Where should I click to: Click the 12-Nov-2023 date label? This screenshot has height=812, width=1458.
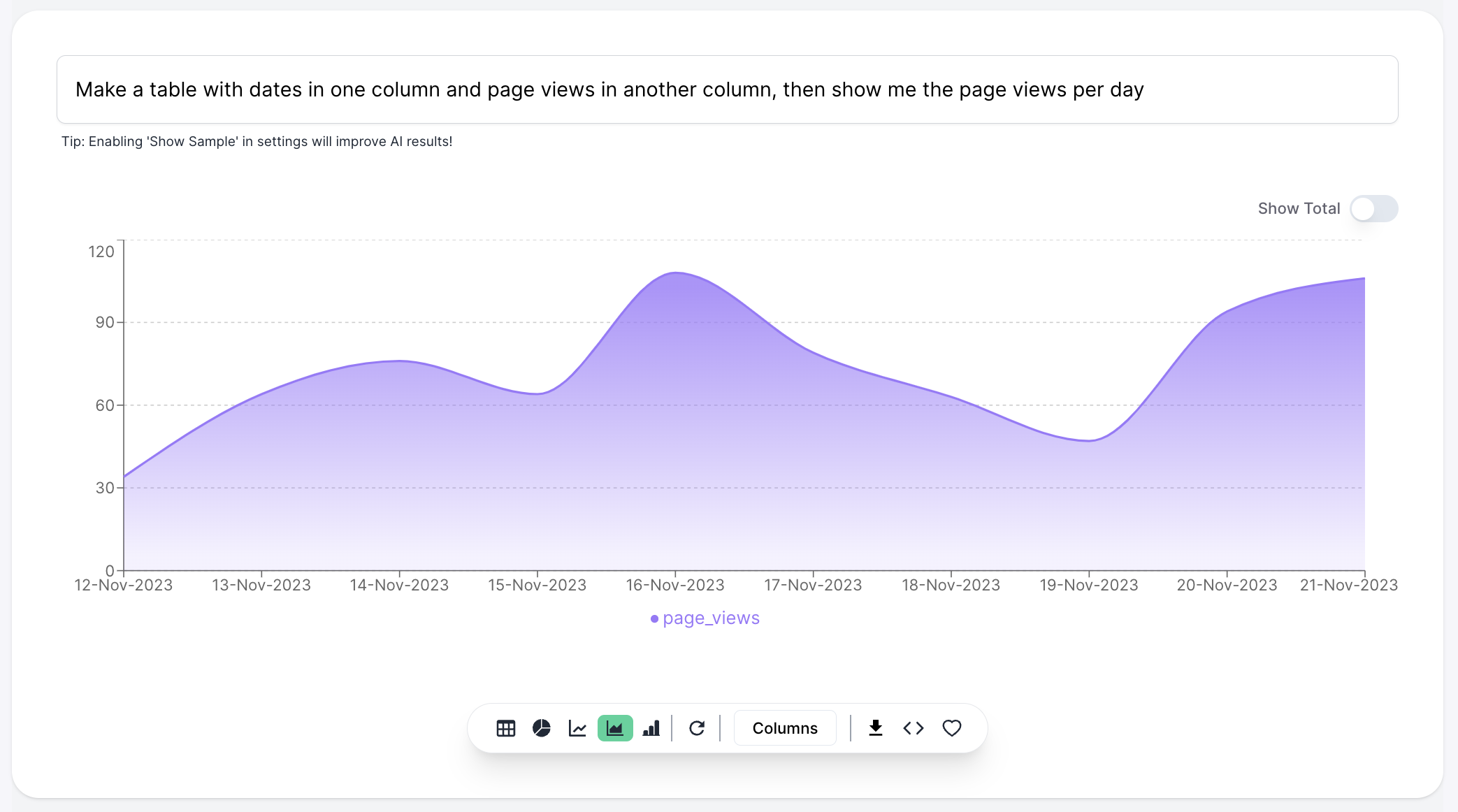point(124,585)
